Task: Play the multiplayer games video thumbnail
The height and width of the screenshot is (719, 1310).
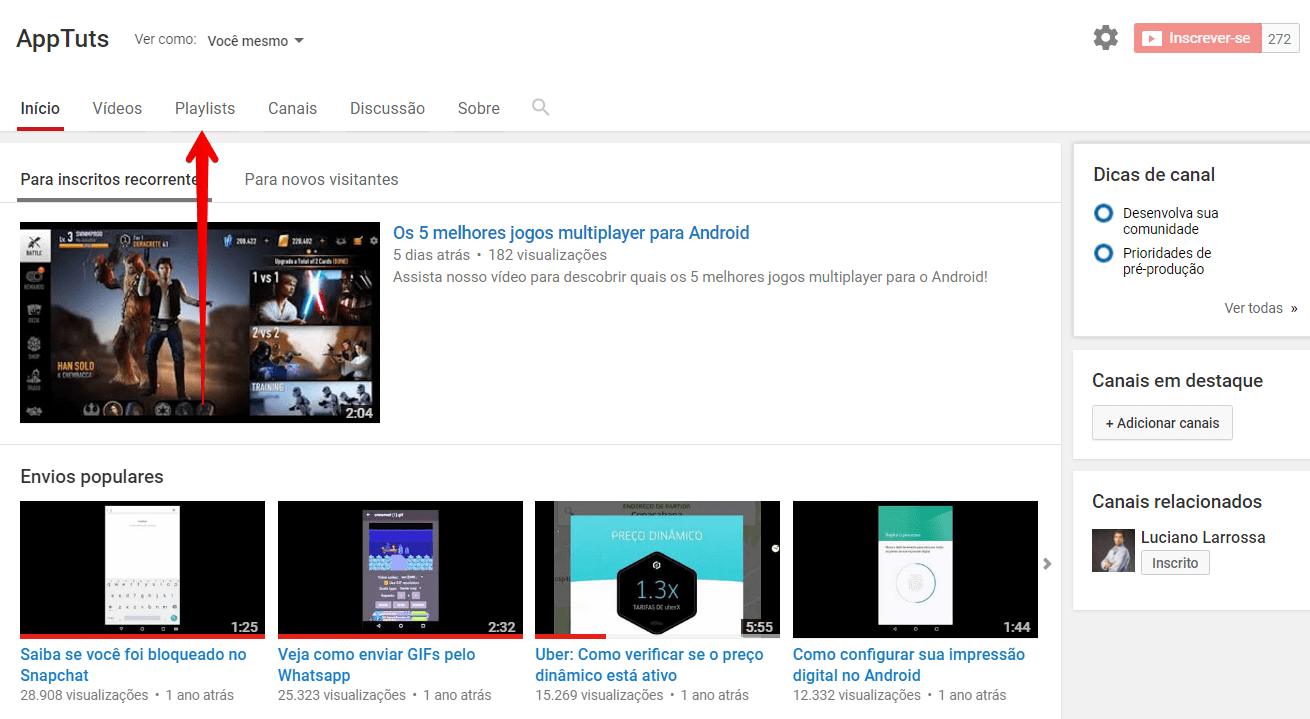Action: tap(200, 322)
